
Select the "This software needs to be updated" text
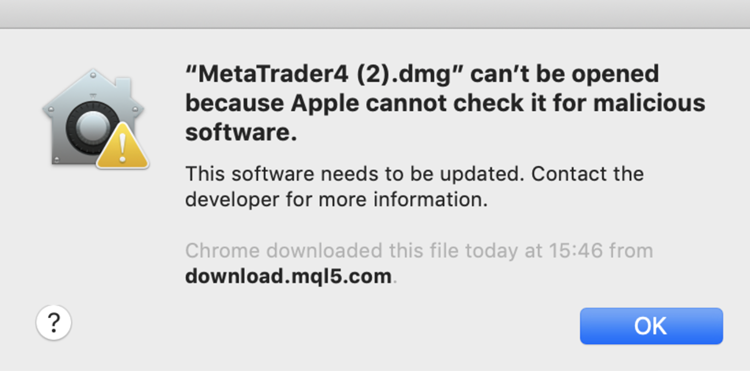[352, 174]
